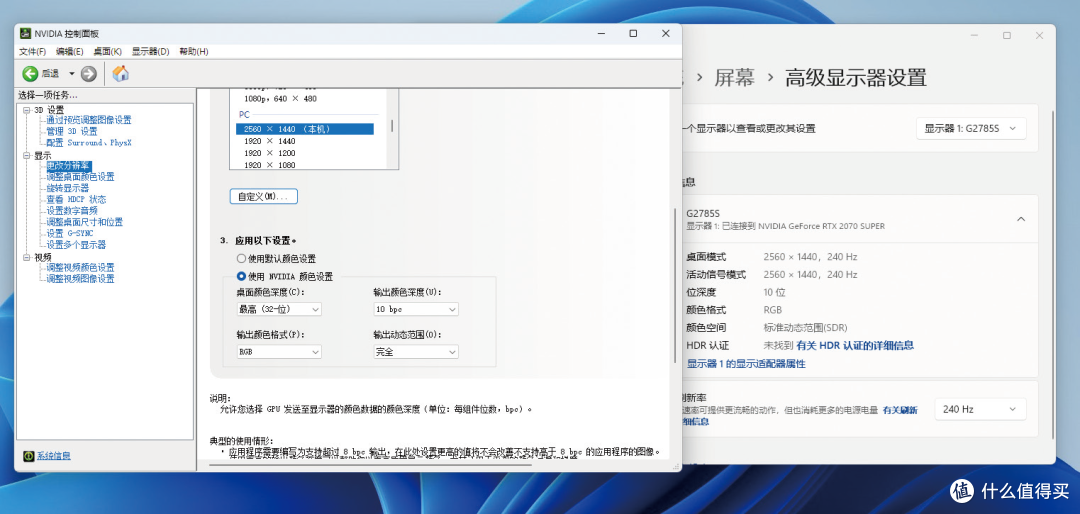Open 显示器 1: G2785S dropdown in Settings

click(x=971, y=128)
